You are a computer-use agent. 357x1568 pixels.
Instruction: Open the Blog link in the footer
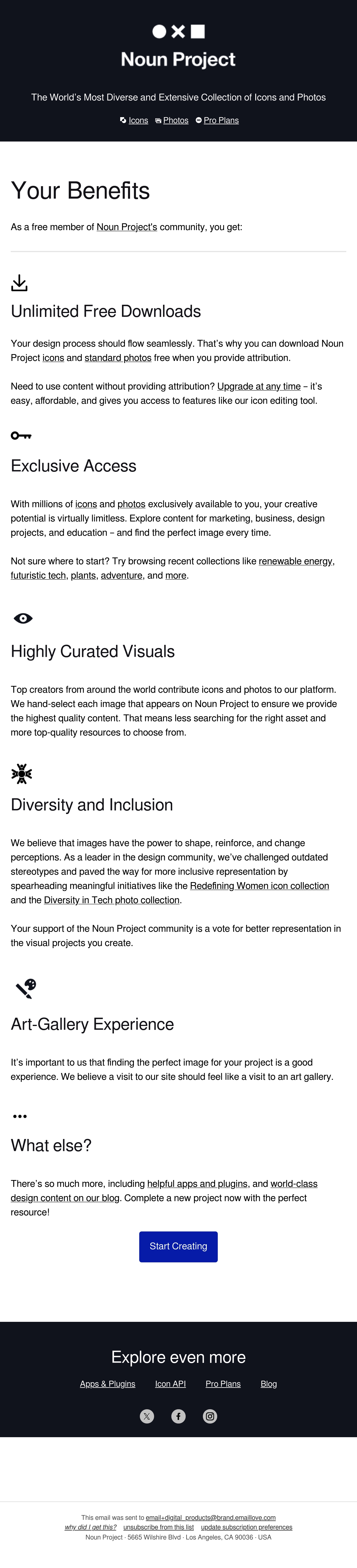pyautogui.click(x=269, y=1384)
